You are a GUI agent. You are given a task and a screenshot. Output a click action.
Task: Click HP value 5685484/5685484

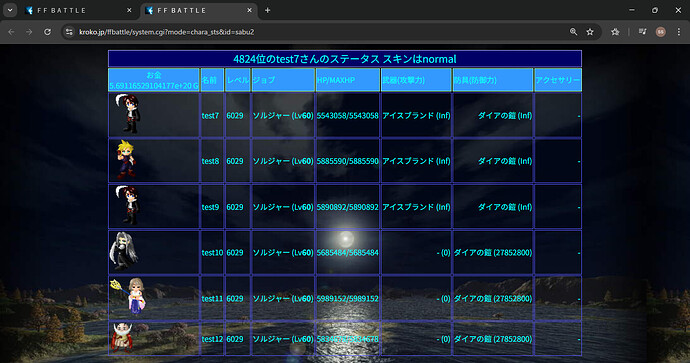(x=348, y=253)
